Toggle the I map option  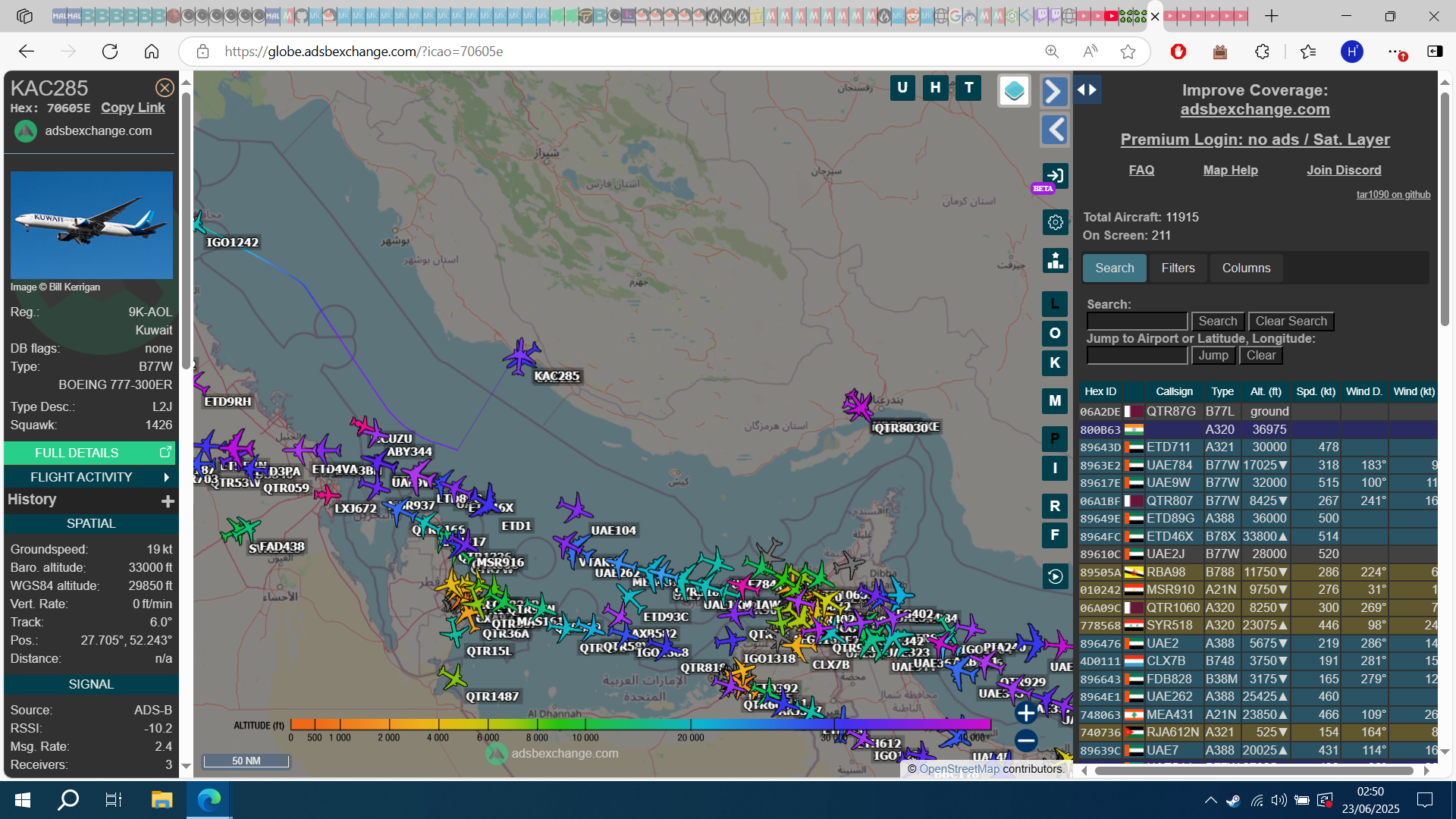[1055, 469]
